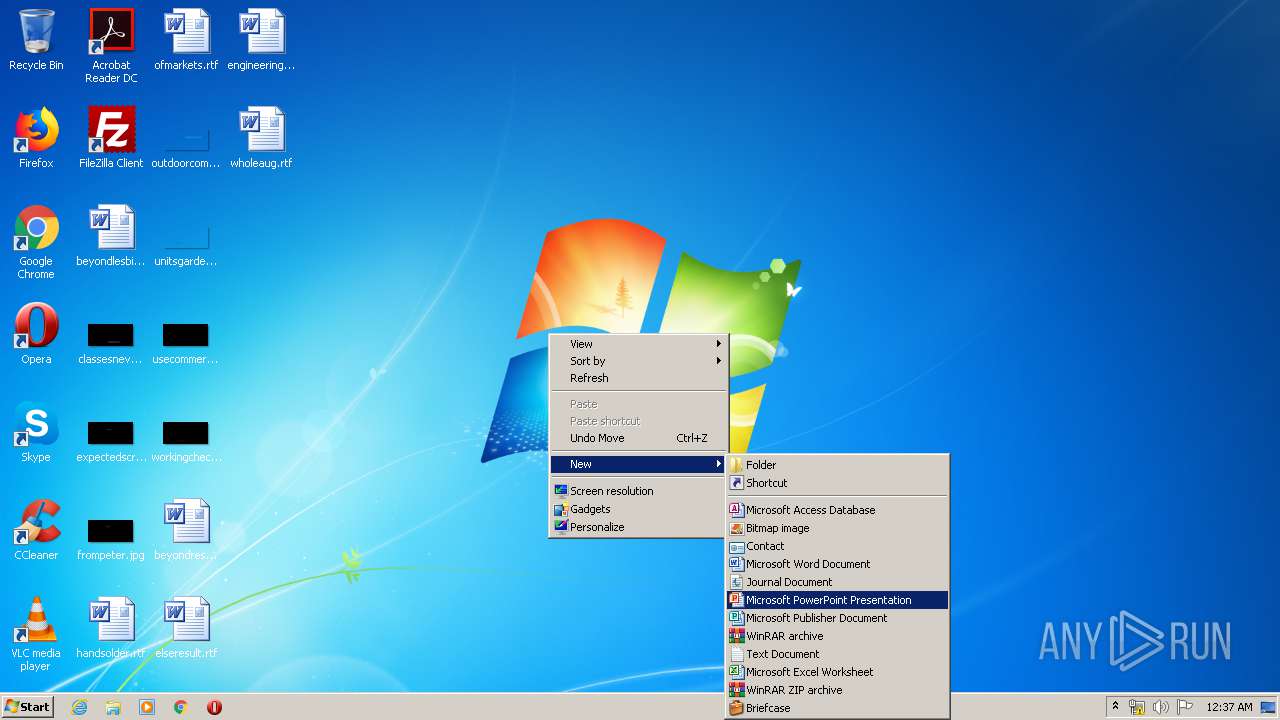The width and height of the screenshot is (1280, 720).
Task: Create a new Microsoft PowerPoint Presentation
Action: point(837,600)
